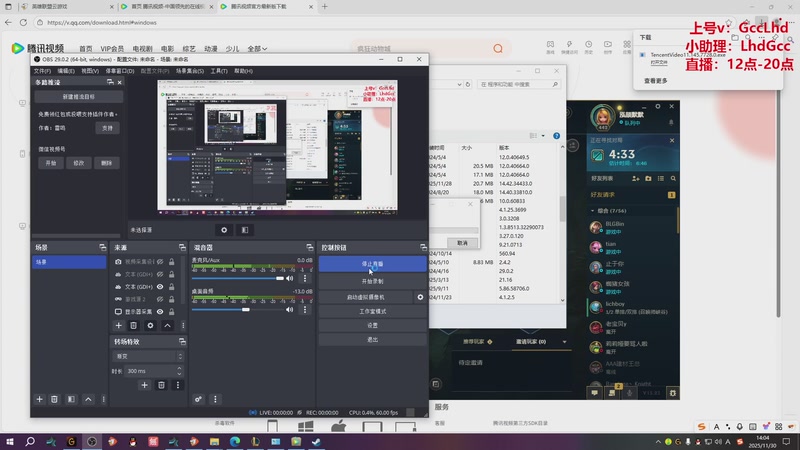The height and width of the screenshot is (450, 800).
Task: Move source up with Sources panel arrow icon
Action: coord(167,326)
